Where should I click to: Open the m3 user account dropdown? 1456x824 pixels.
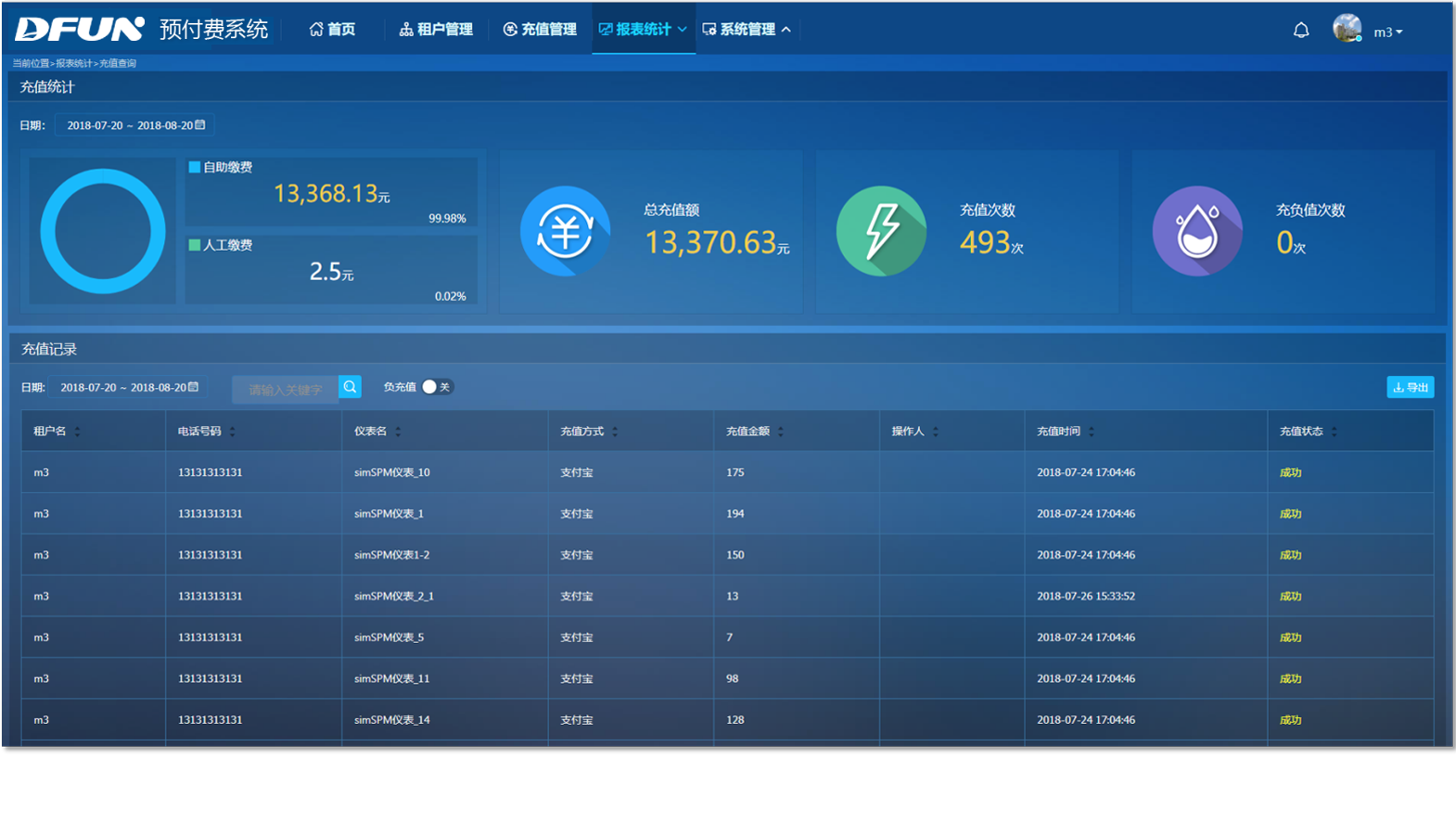[x=1388, y=32]
